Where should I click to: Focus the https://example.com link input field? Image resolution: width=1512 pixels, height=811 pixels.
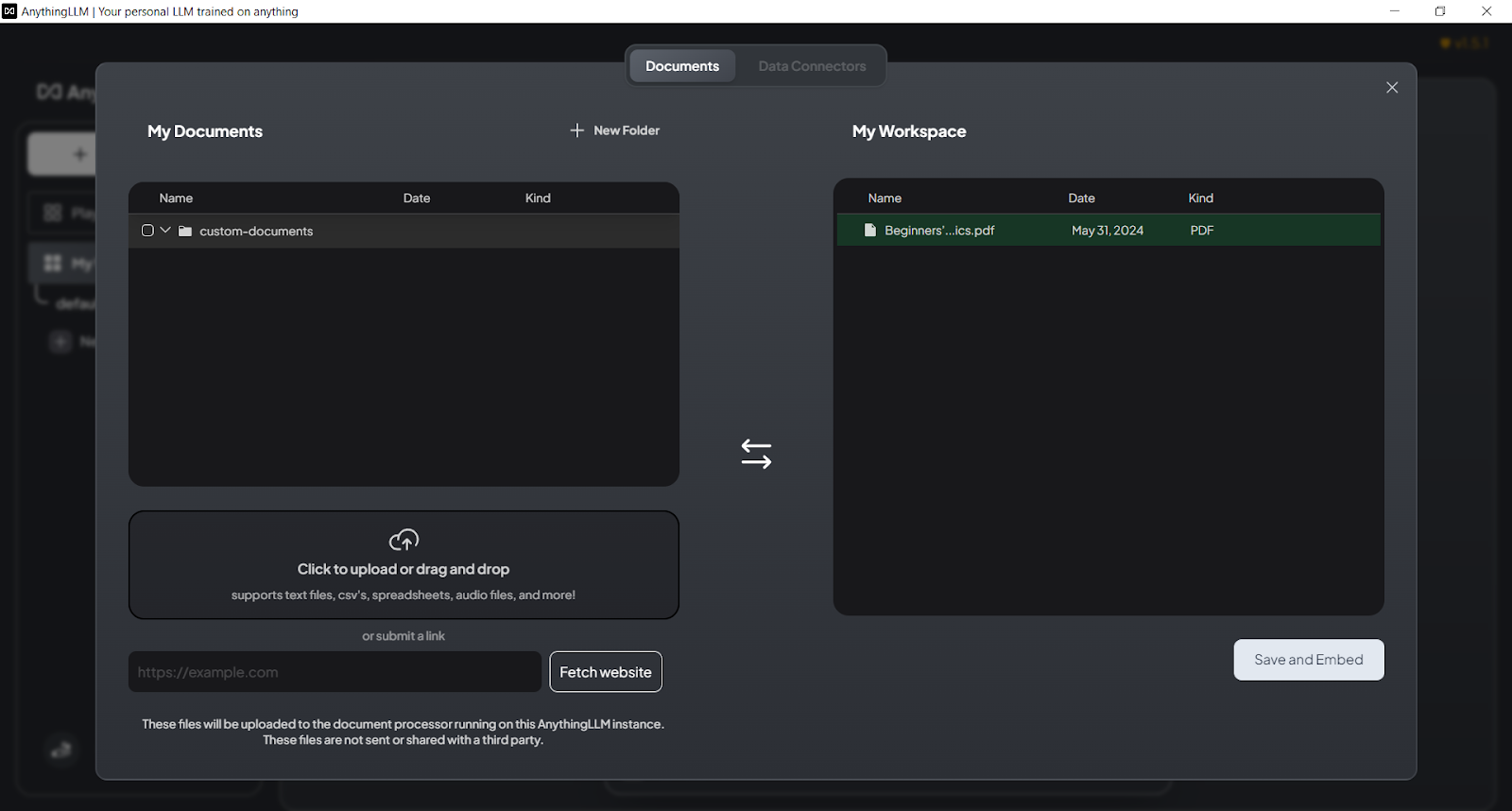click(x=335, y=672)
